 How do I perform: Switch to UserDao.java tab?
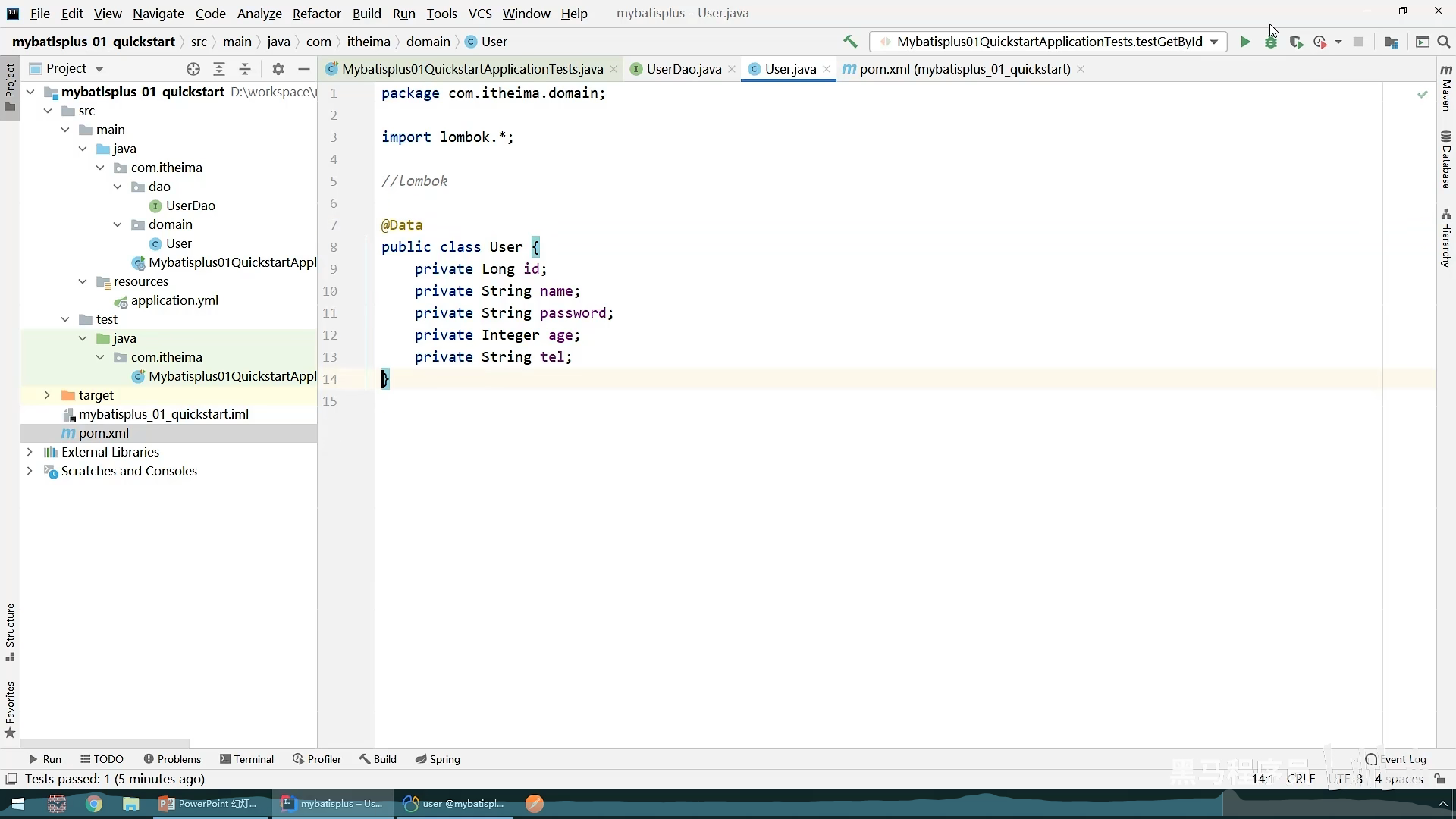[683, 69]
